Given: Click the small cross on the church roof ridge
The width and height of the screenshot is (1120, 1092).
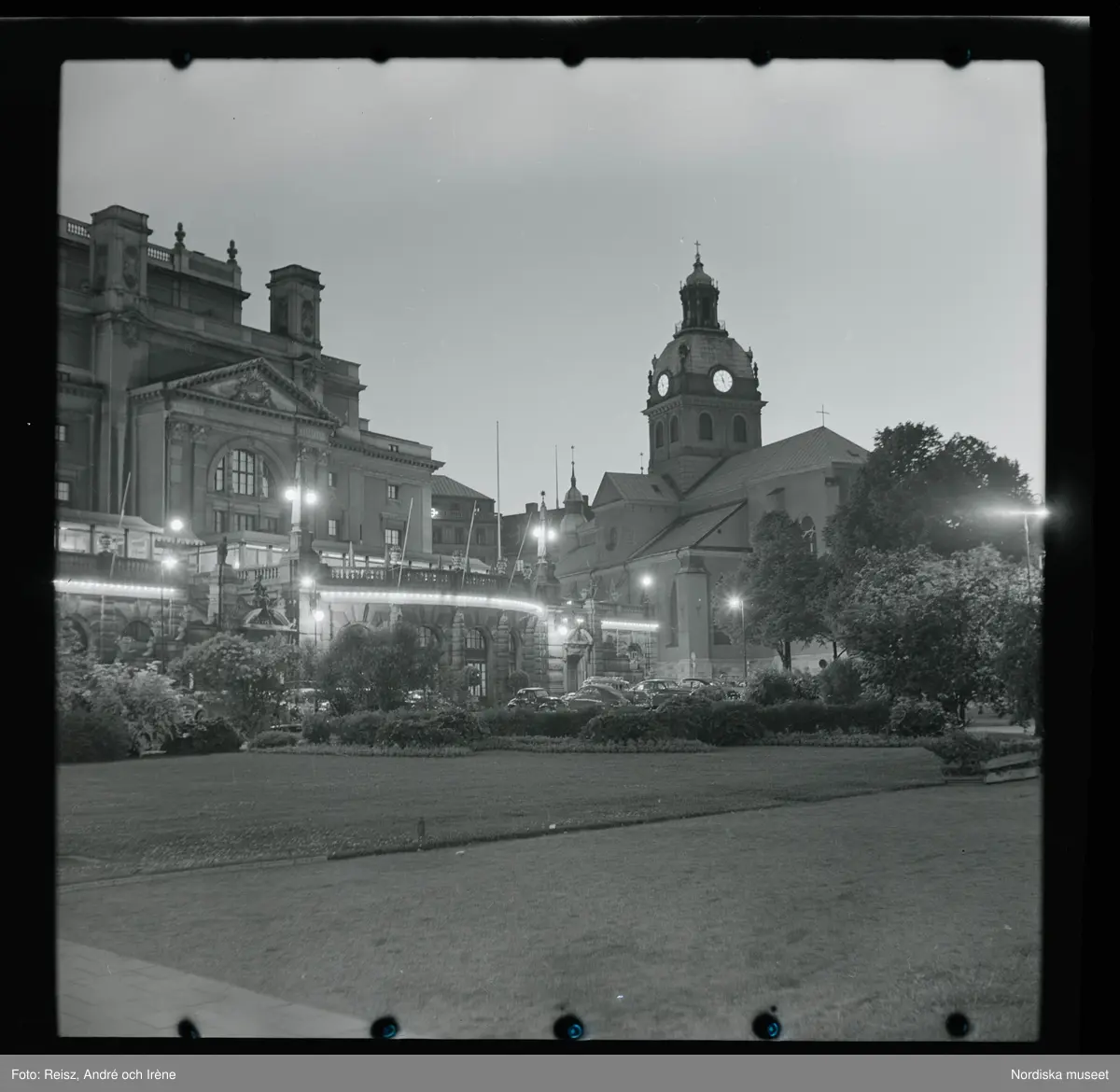Looking at the screenshot, I should pos(822,413).
